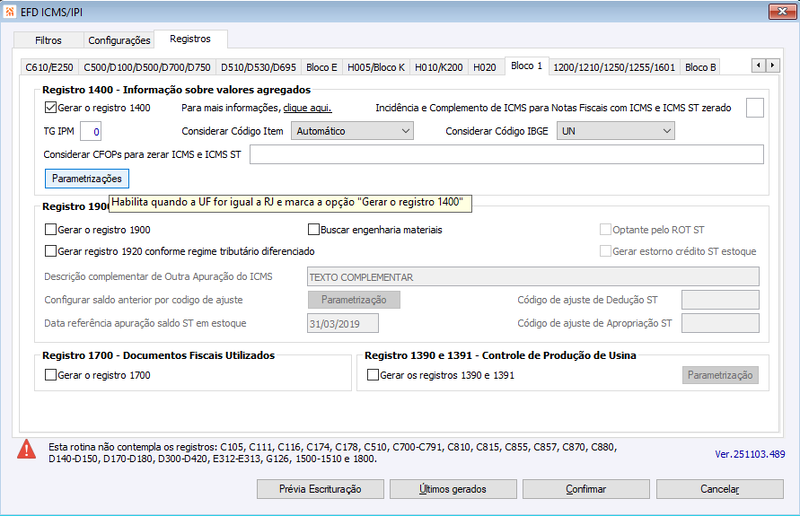Click the TG IPM input field

(x=91, y=131)
